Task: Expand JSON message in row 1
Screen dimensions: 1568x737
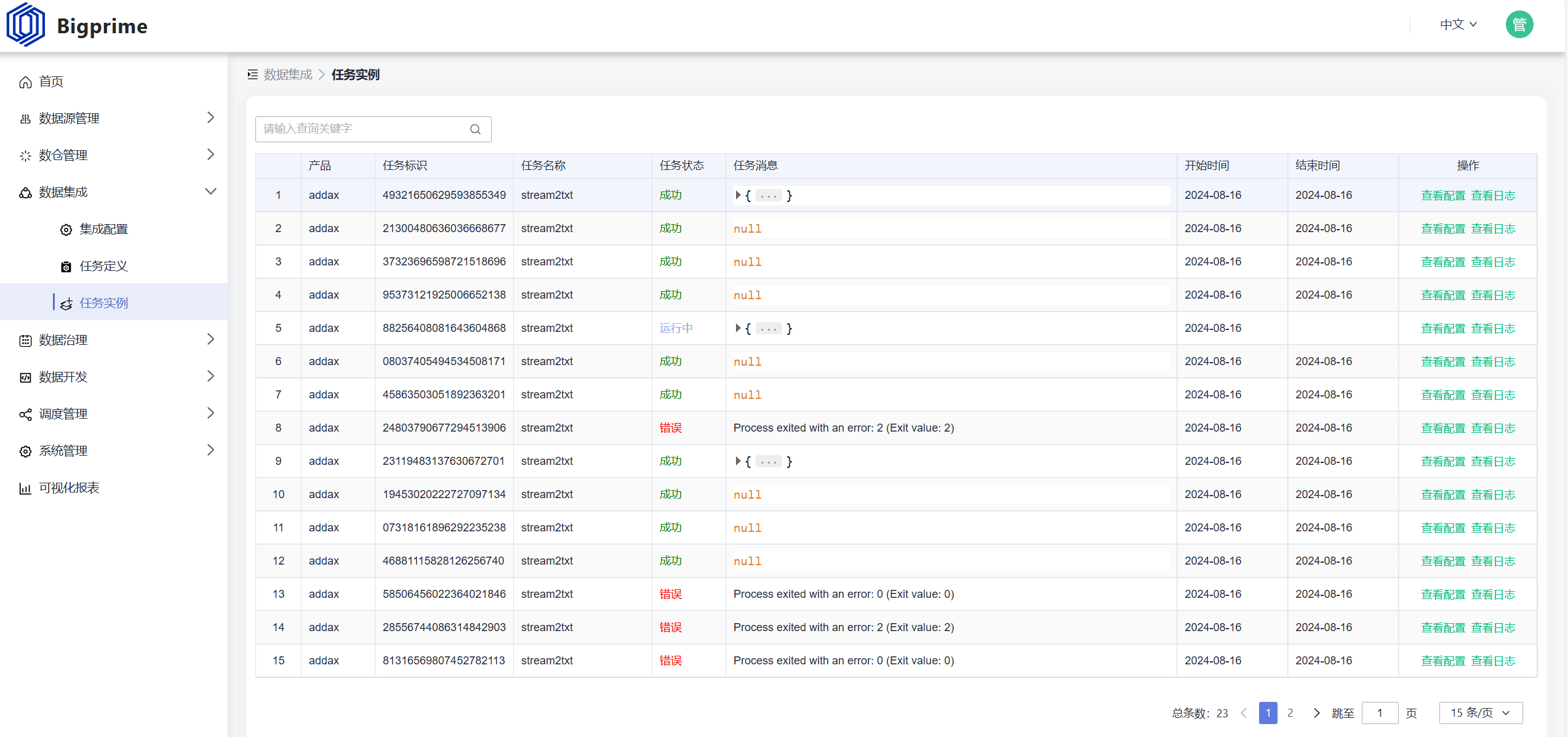Action: (738, 195)
